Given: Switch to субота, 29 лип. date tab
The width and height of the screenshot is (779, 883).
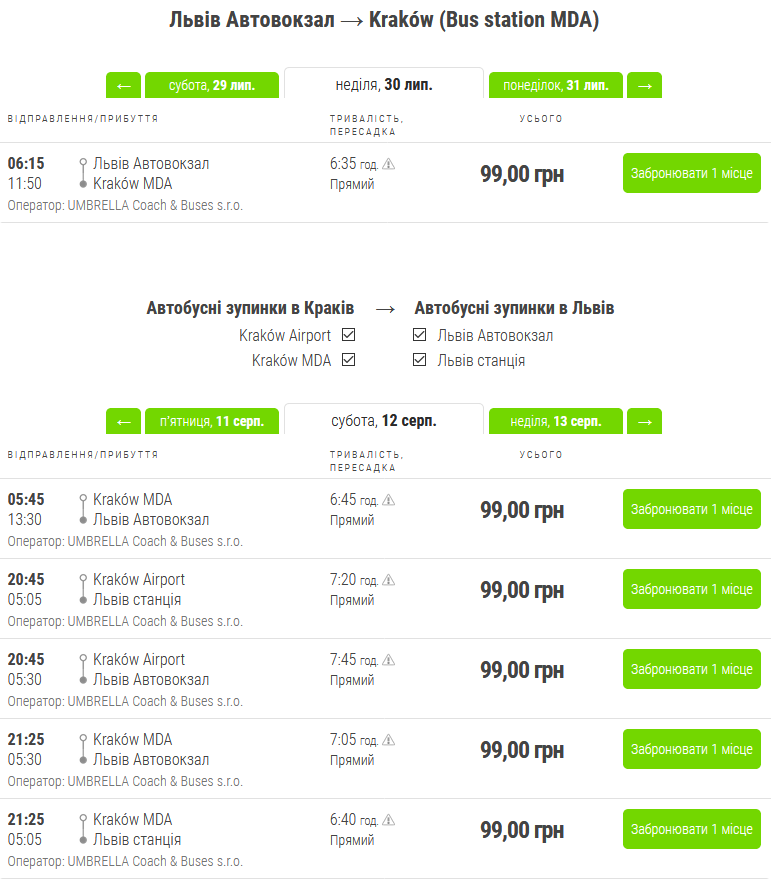Looking at the screenshot, I should click(212, 86).
